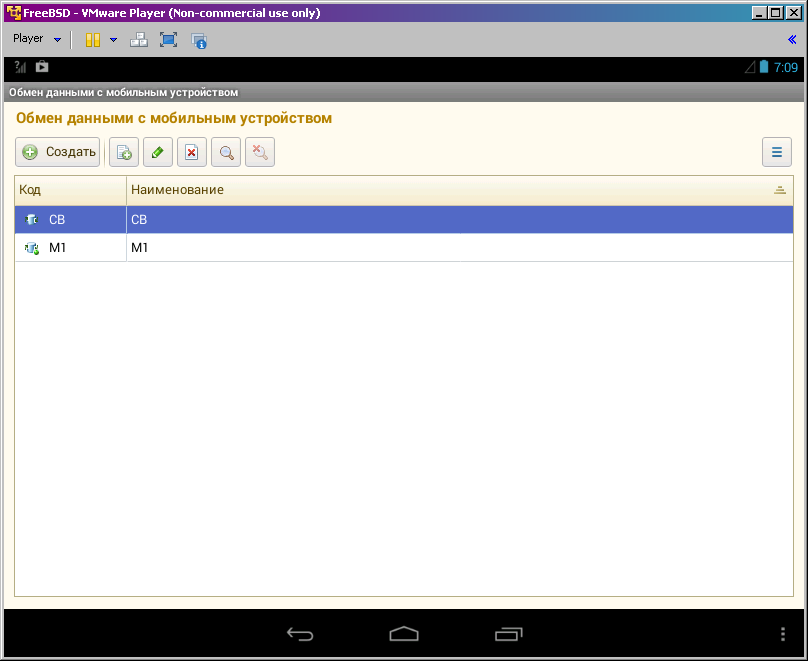The height and width of the screenshot is (661, 808).
Task: Enter full screen mode in VMware toolbar
Action: coord(168,40)
